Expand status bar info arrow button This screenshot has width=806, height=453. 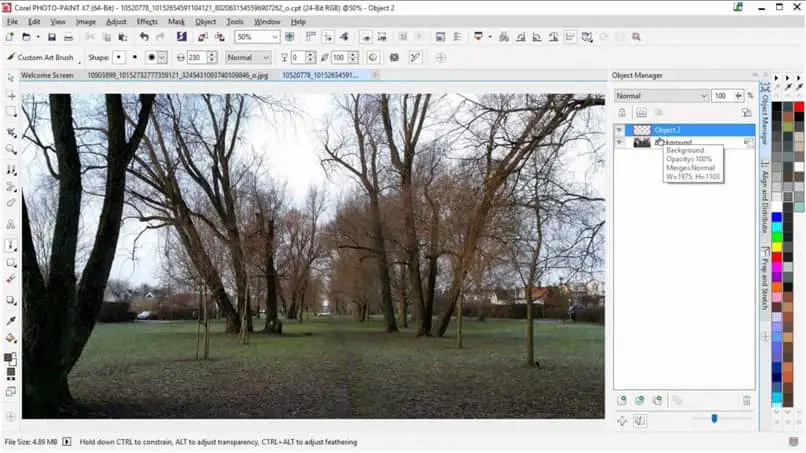[x=67, y=442]
